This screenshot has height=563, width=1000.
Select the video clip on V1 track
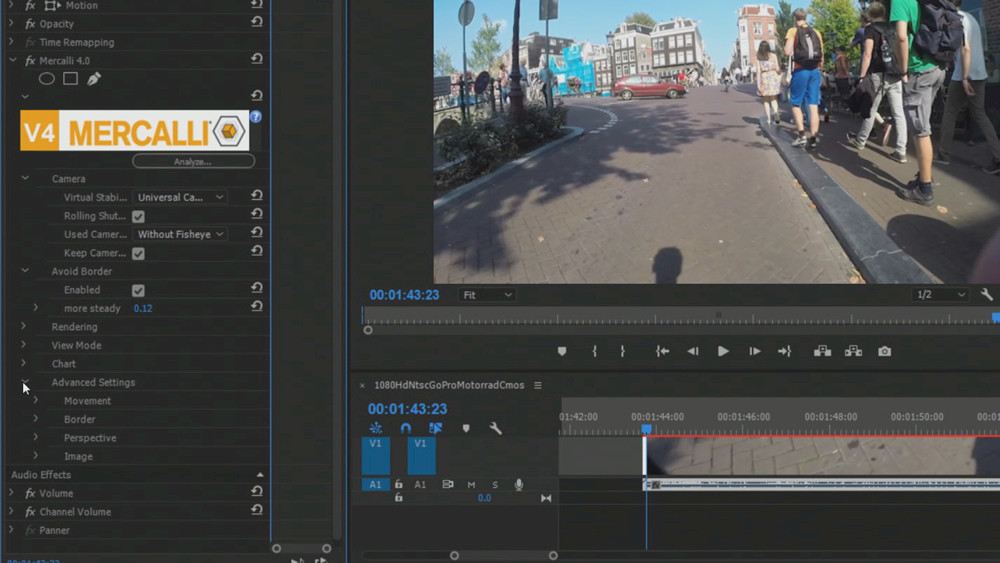coord(823,457)
